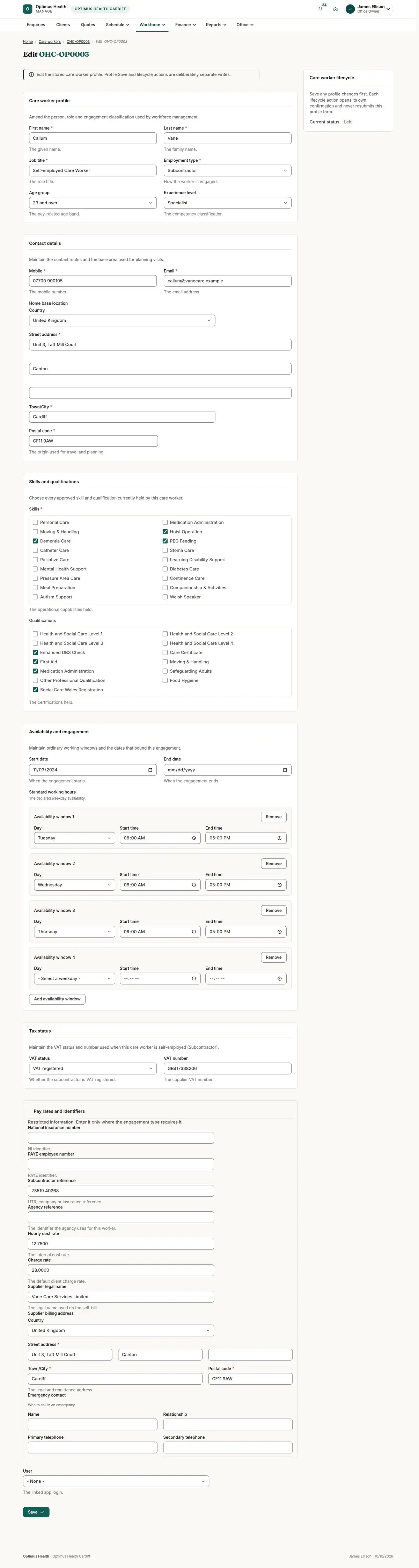This screenshot has width=419, height=1568.
Task: Open clock picker for window 2 end time
Action: click(x=280, y=885)
